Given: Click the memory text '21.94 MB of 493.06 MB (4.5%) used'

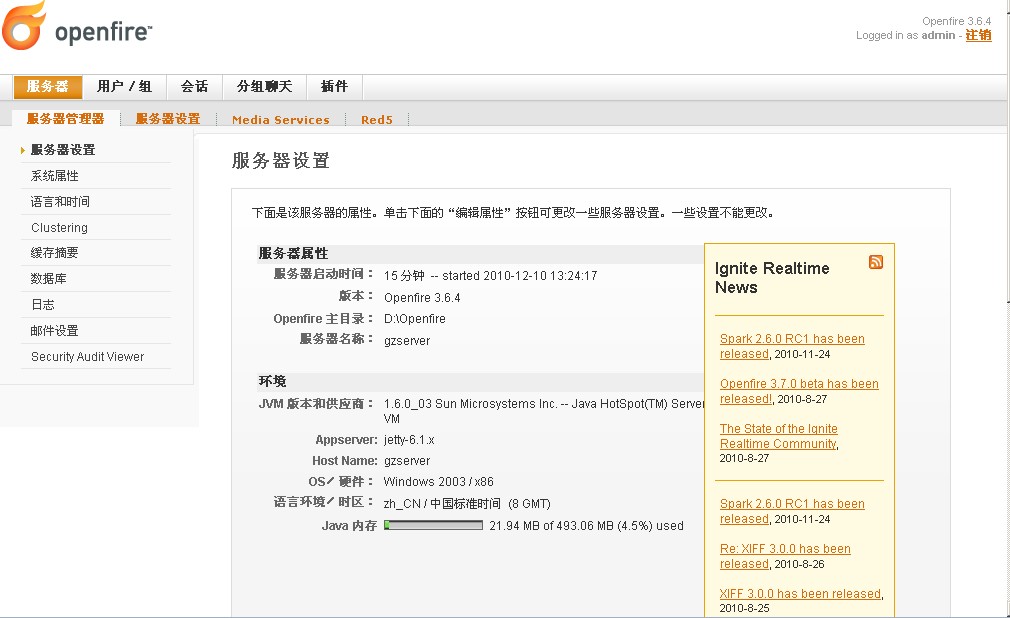Looking at the screenshot, I should coord(586,526).
